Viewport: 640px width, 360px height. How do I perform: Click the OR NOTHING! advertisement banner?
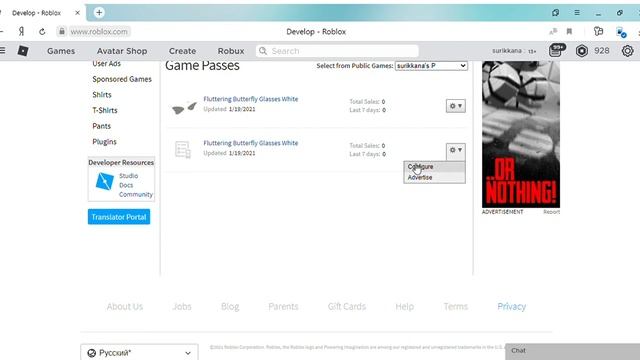(x=521, y=134)
